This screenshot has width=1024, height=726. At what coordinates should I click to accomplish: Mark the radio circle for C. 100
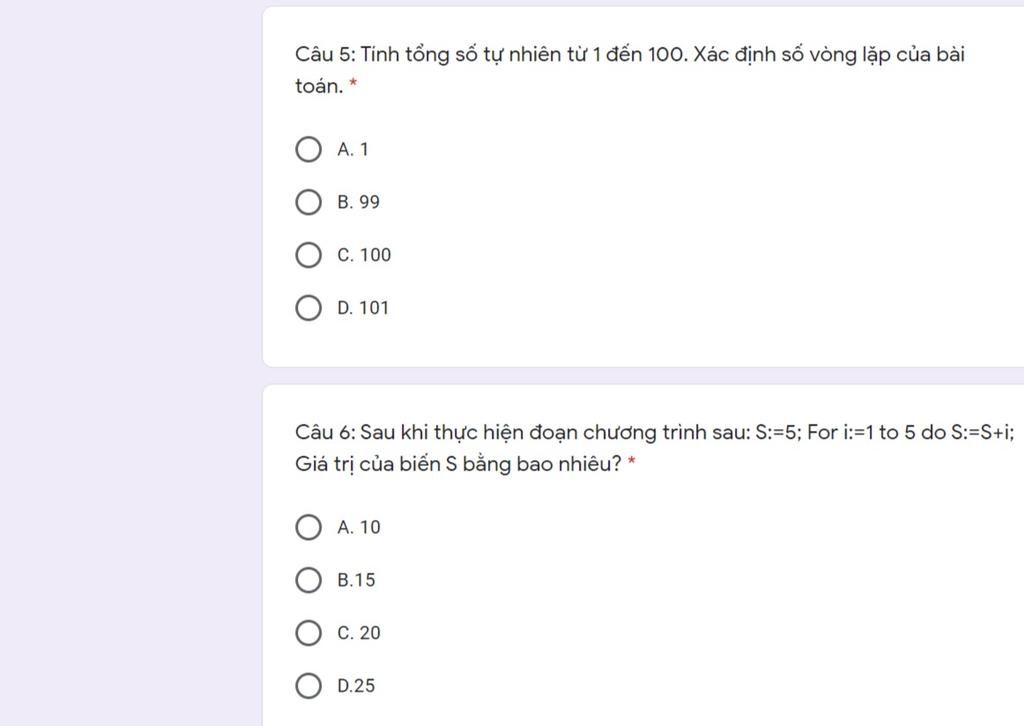tap(308, 255)
